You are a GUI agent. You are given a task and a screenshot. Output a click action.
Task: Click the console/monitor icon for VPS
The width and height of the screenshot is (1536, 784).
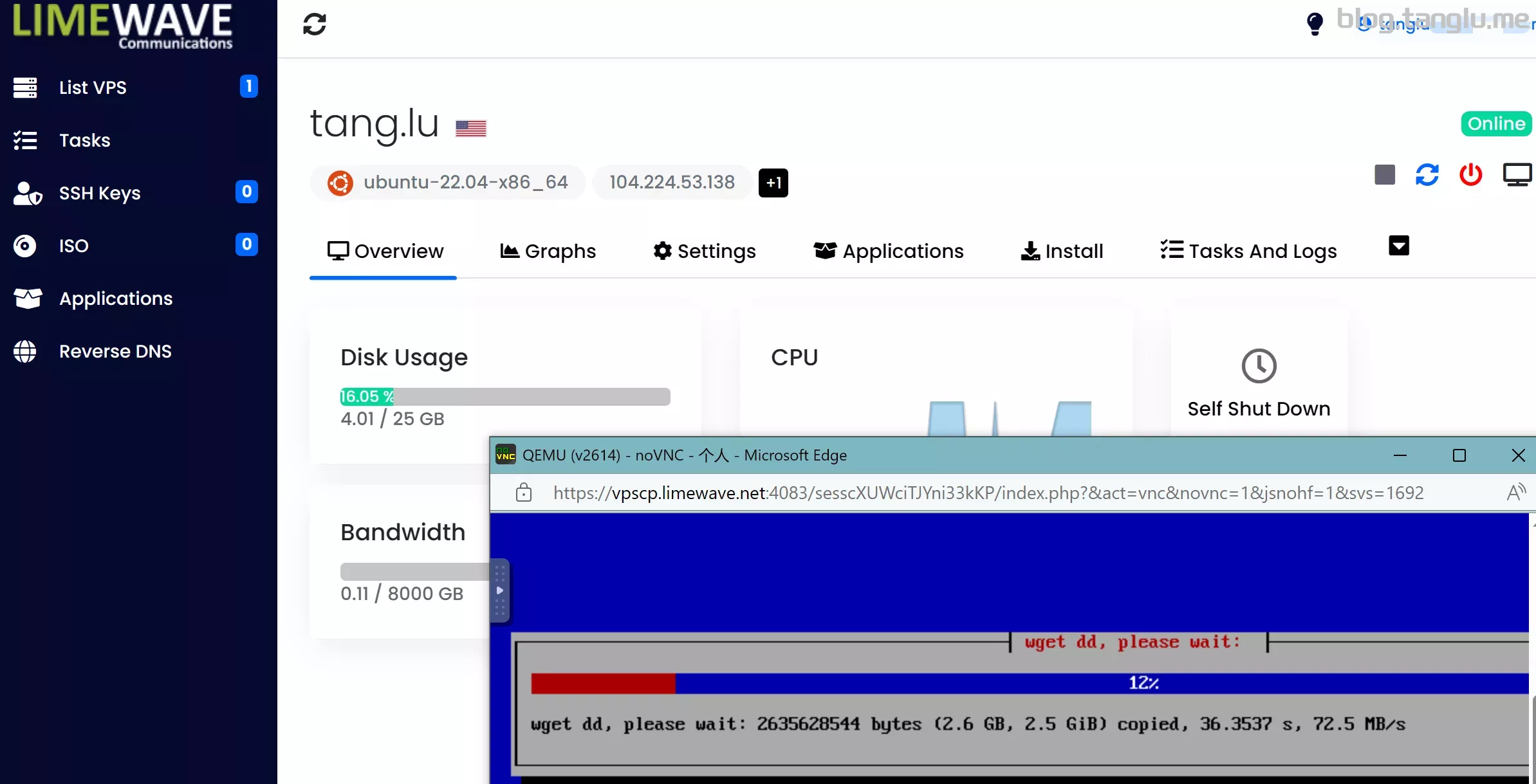[x=1517, y=175]
